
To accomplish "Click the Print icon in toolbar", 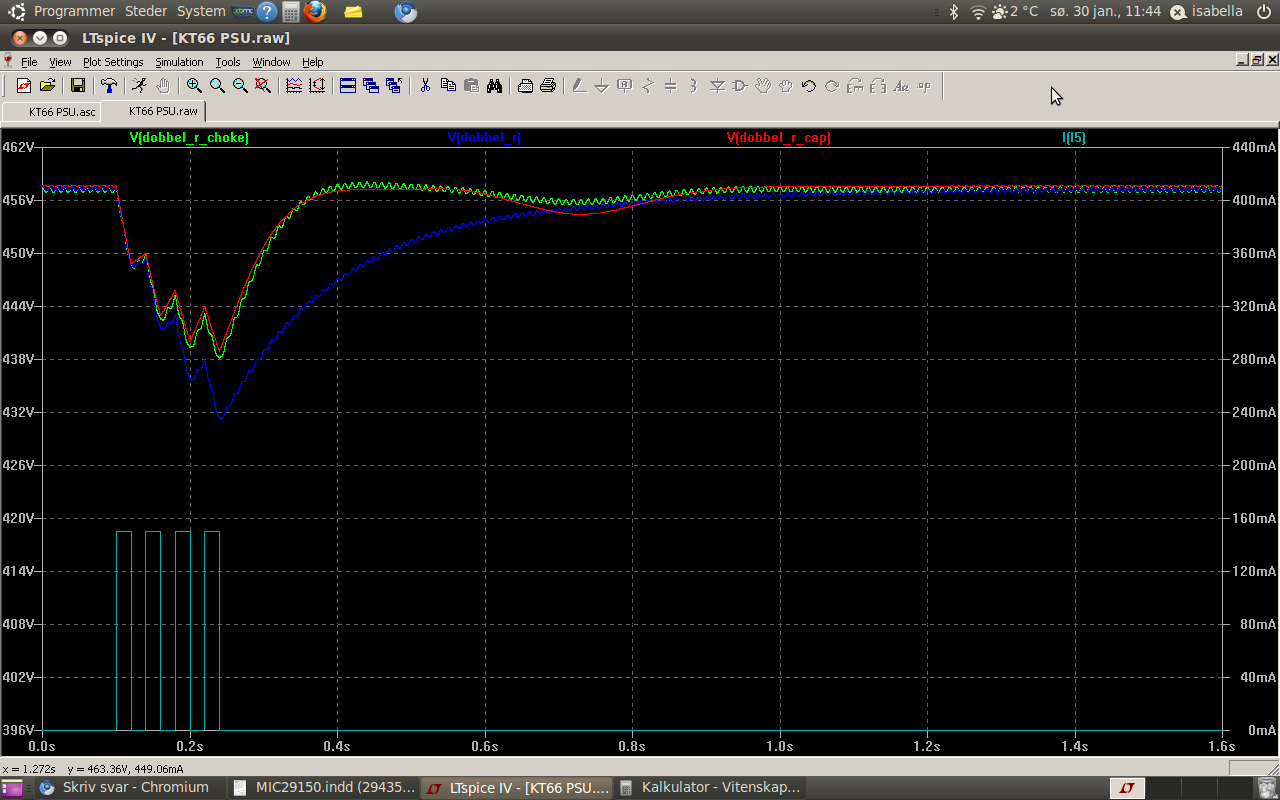I will click(x=548, y=86).
